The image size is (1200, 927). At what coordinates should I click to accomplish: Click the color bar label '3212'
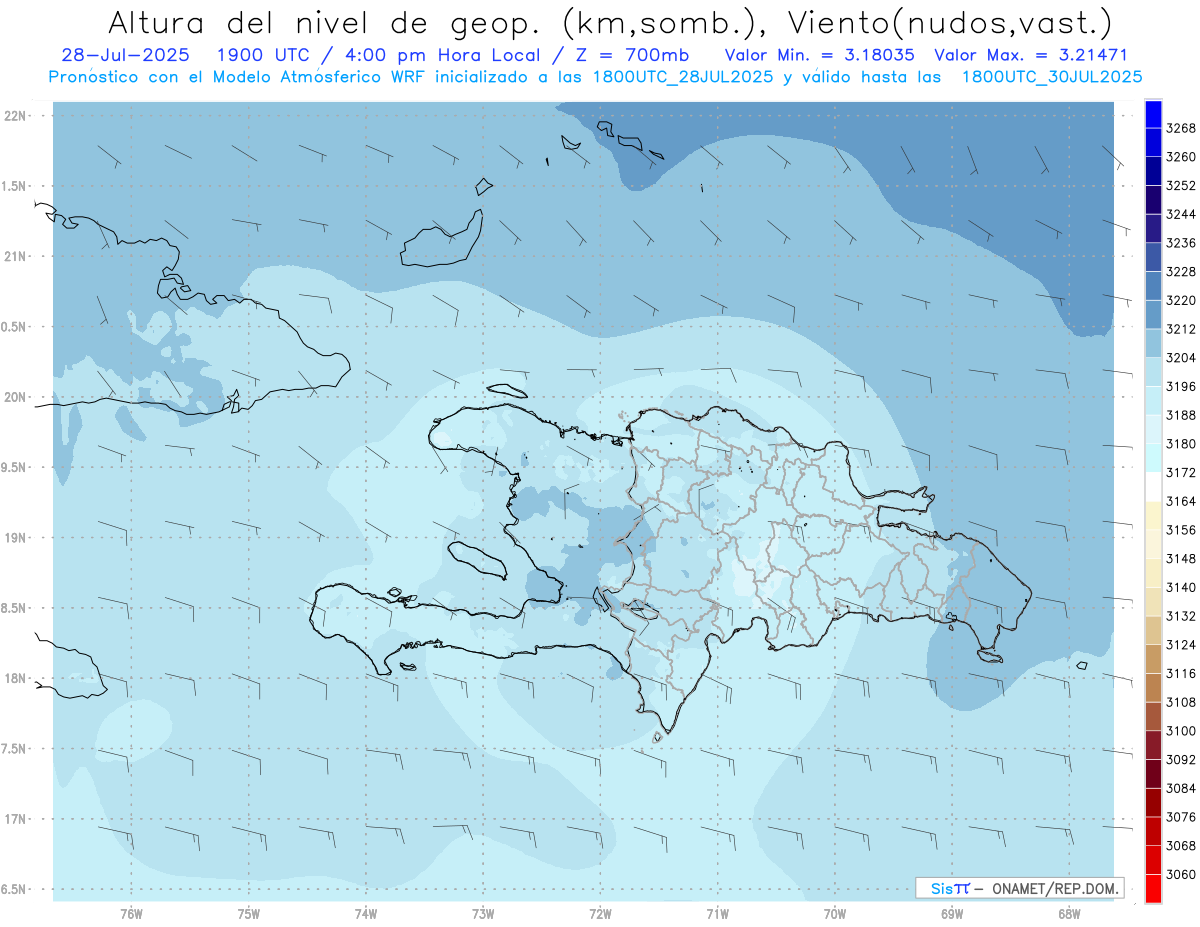coord(1180,329)
